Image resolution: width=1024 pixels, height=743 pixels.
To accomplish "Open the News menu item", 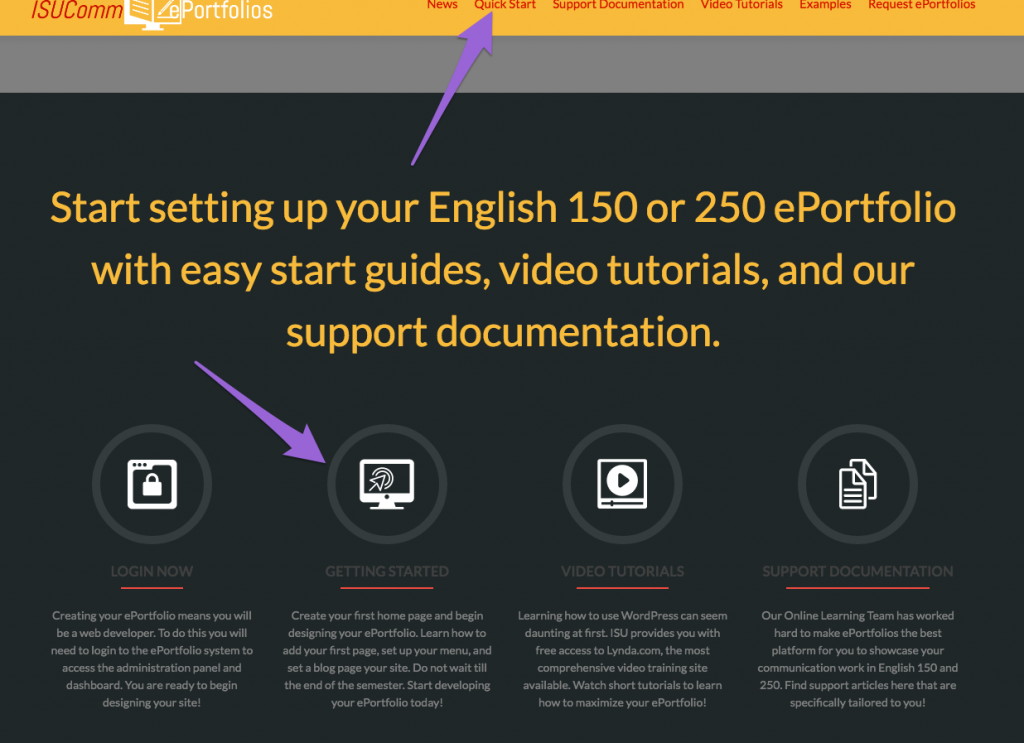I will point(442,5).
